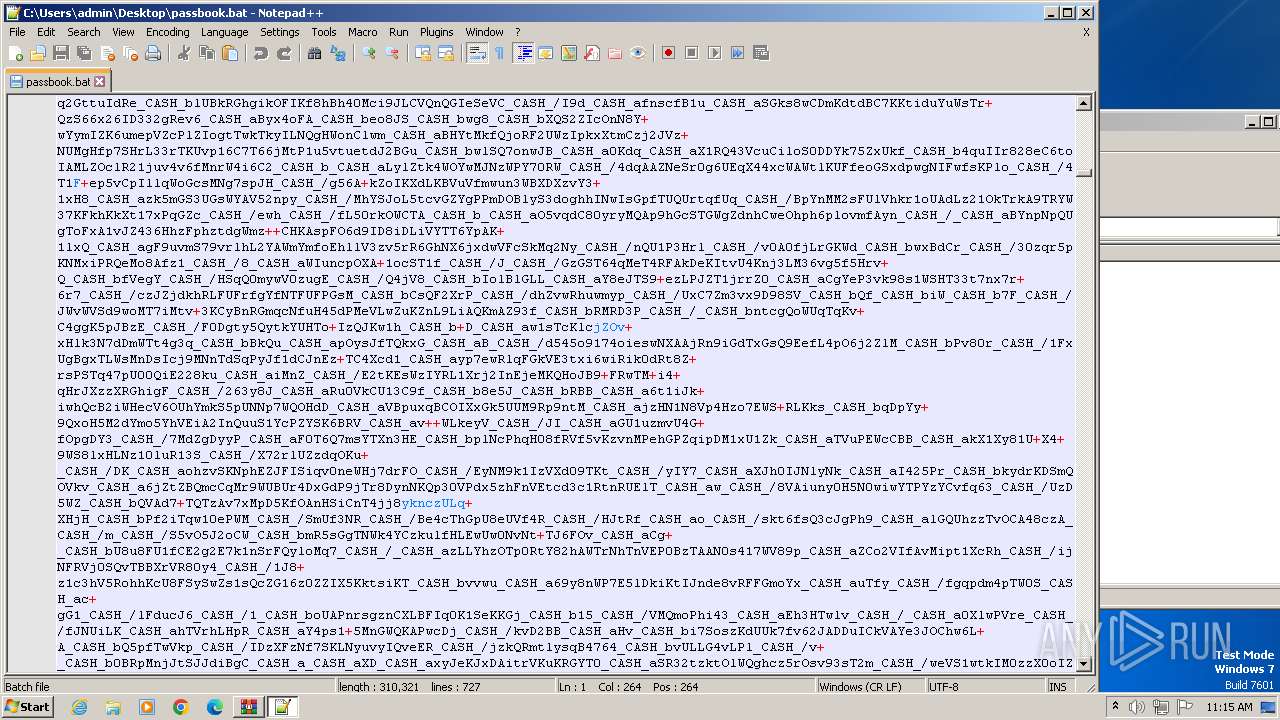Viewport: 1280px width, 720px height.
Task: Open the Edit menu
Action: tap(46, 32)
